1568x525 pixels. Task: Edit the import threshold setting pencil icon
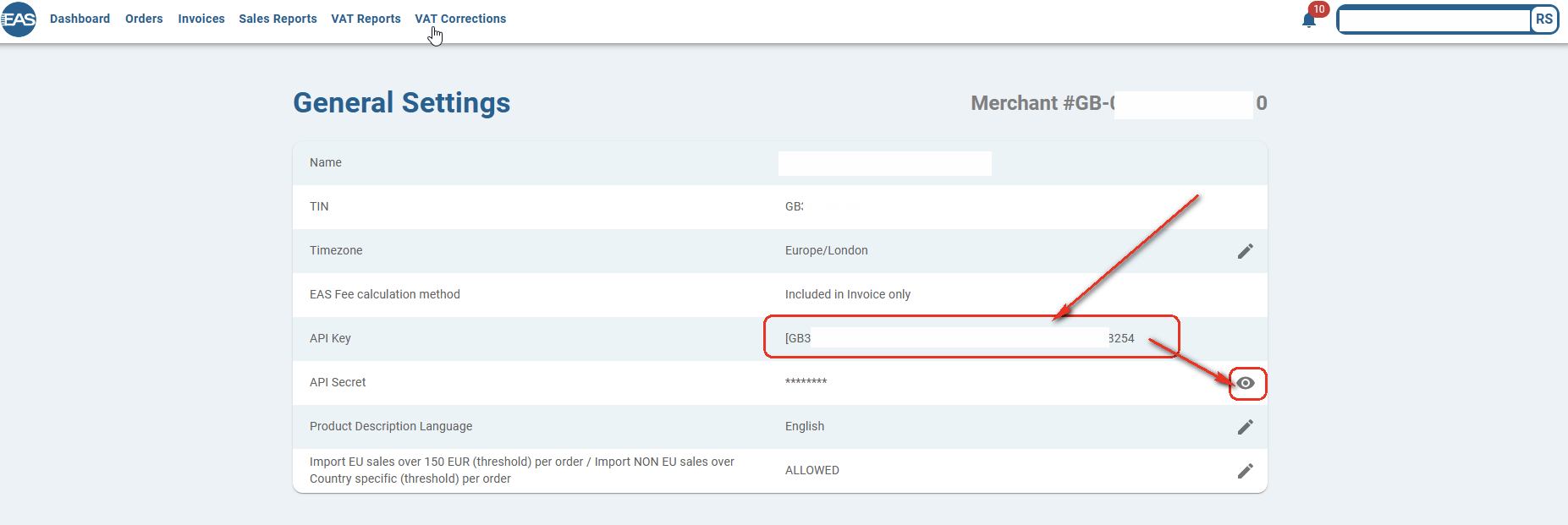coord(1245,471)
